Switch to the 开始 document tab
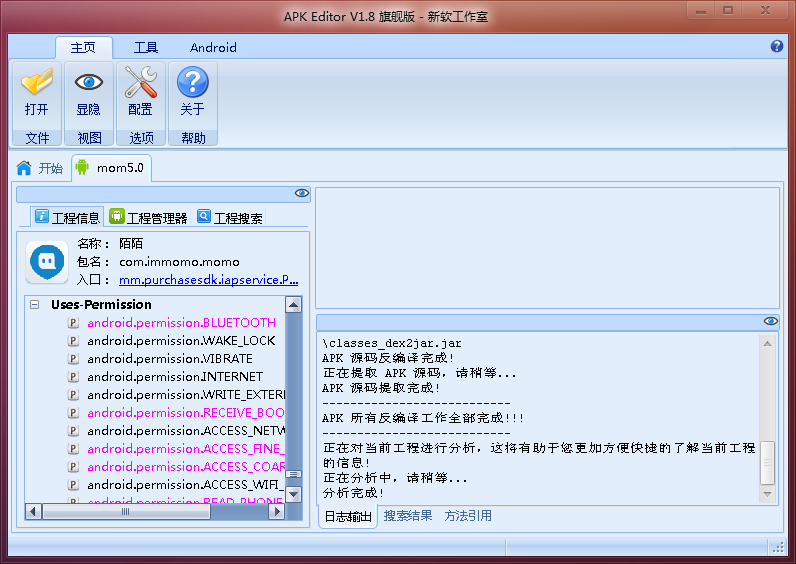796x564 pixels. [41, 168]
